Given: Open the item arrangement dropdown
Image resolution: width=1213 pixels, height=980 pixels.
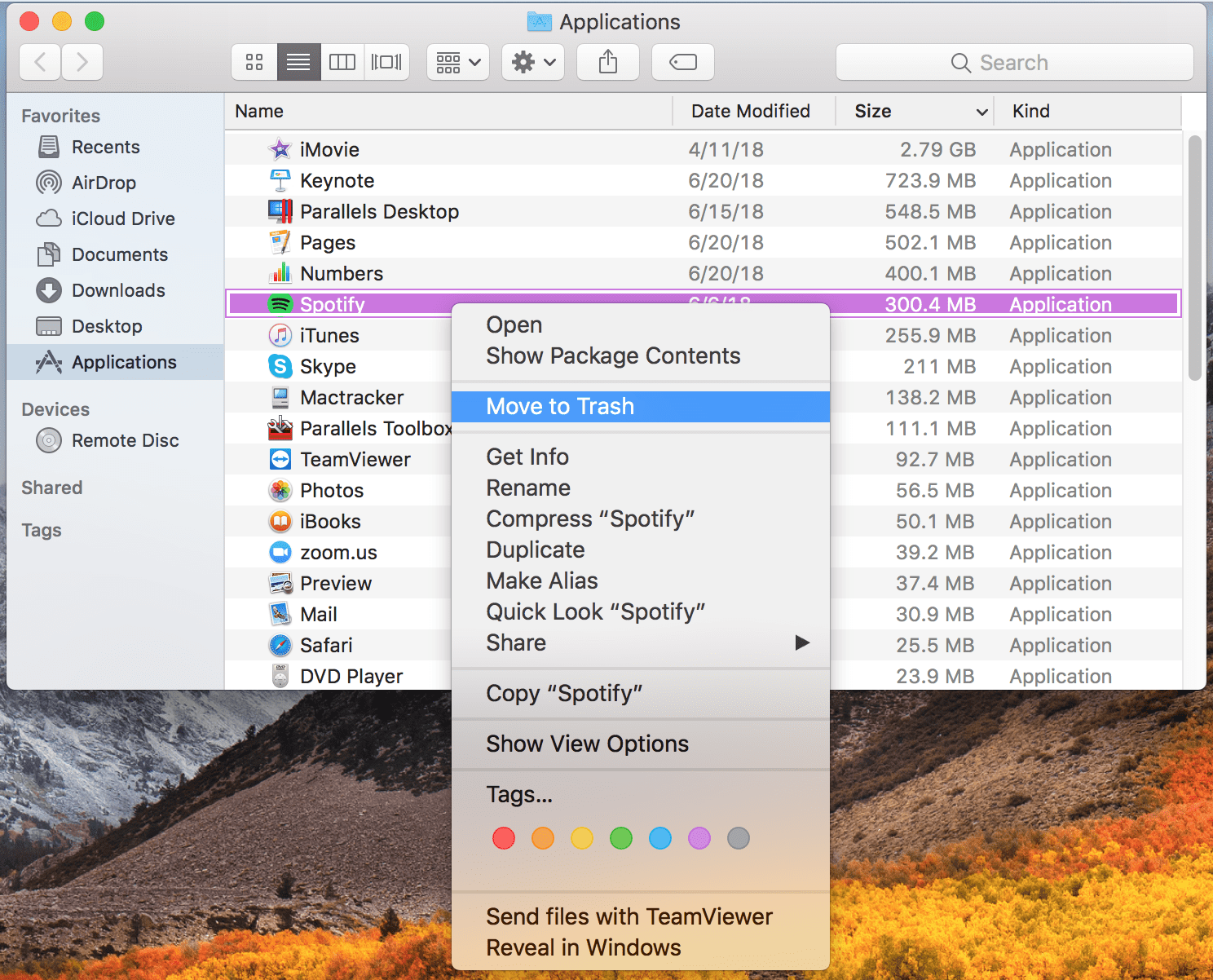Looking at the screenshot, I should coord(457,62).
